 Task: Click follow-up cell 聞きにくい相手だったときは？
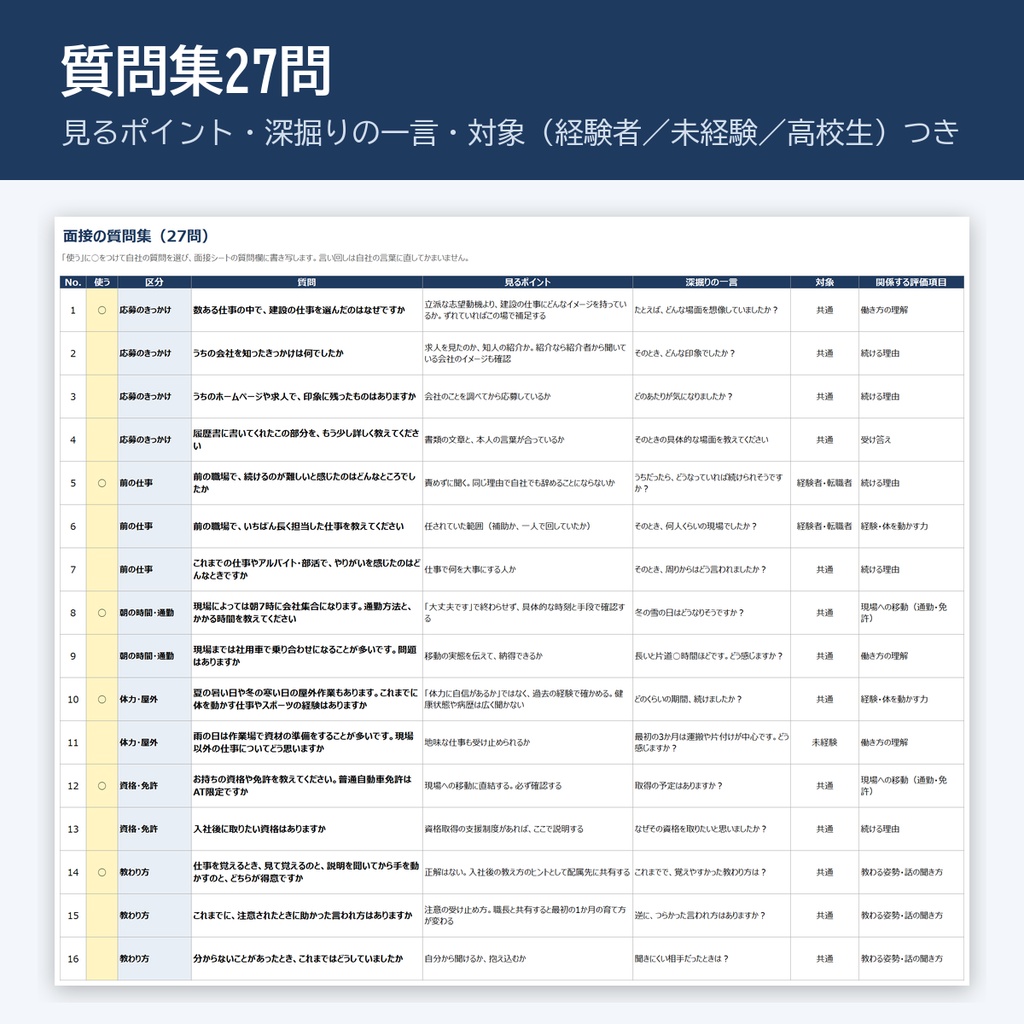tap(711, 959)
